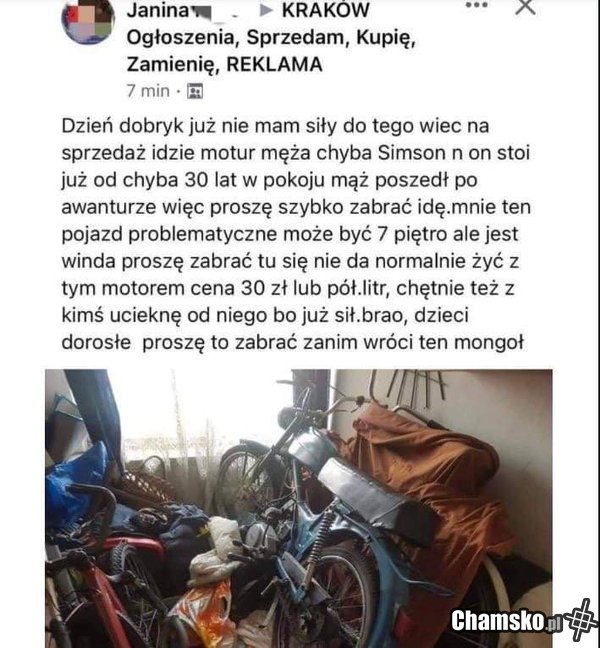
Task: Hide the post with the X icon
Action: (x=525, y=7)
